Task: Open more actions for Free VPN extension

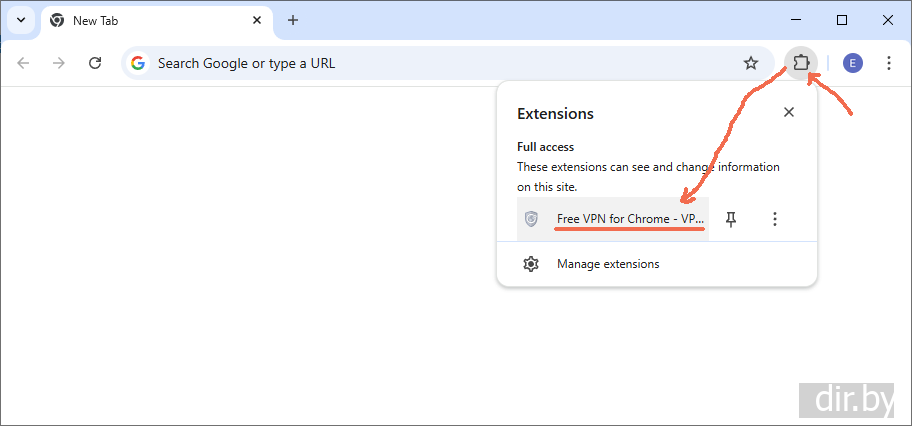Action: point(775,219)
